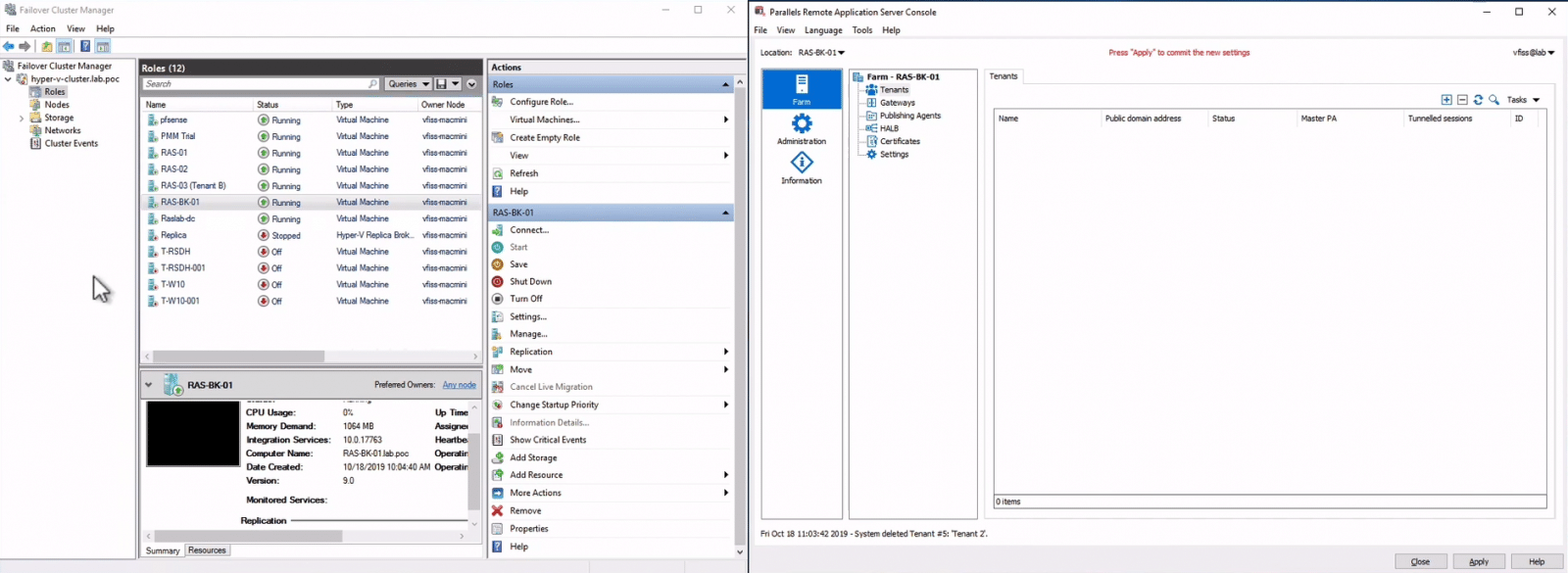This screenshot has height=573, width=1568.
Task: Select Nodes in the cluster tree
Action: tap(57, 105)
